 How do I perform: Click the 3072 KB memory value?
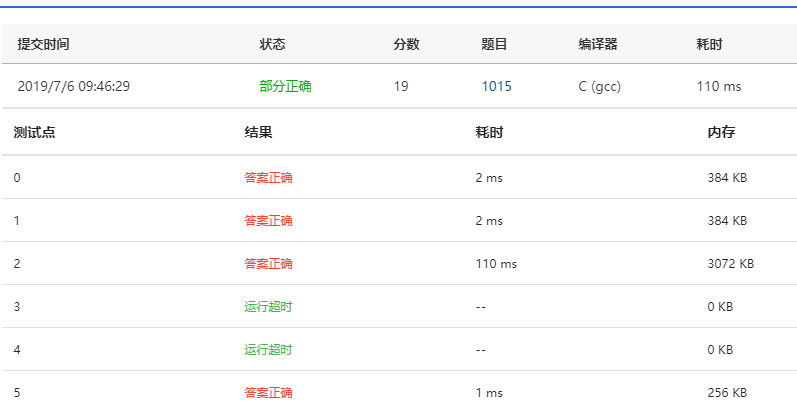tap(730, 264)
